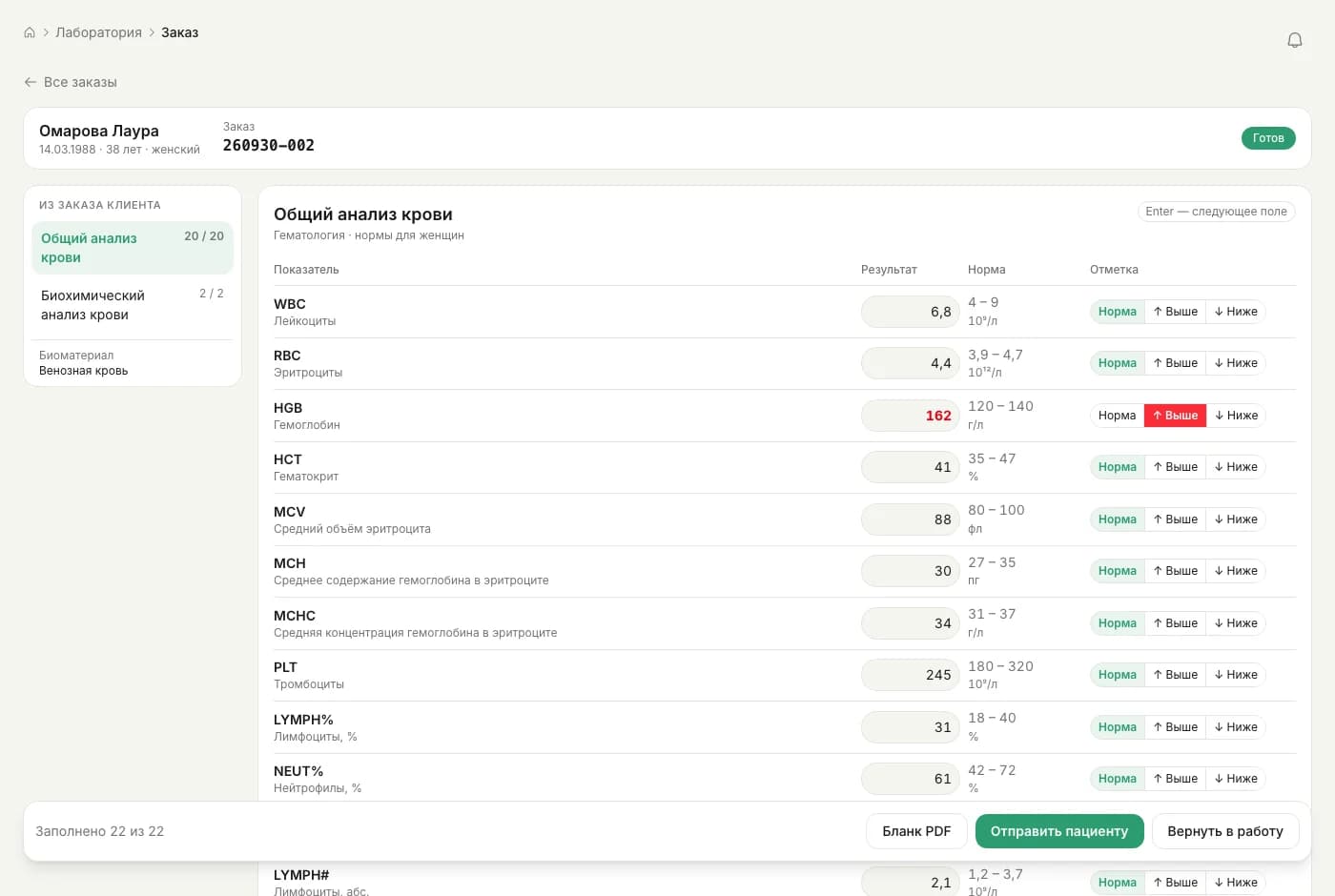1335x896 pixels.
Task: Click Вернуть в работу button
Action: coord(1225,831)
